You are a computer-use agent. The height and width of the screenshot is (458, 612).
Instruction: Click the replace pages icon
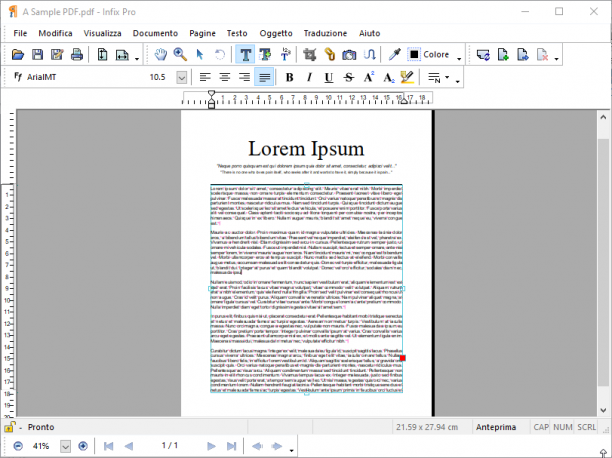[483, 55]
